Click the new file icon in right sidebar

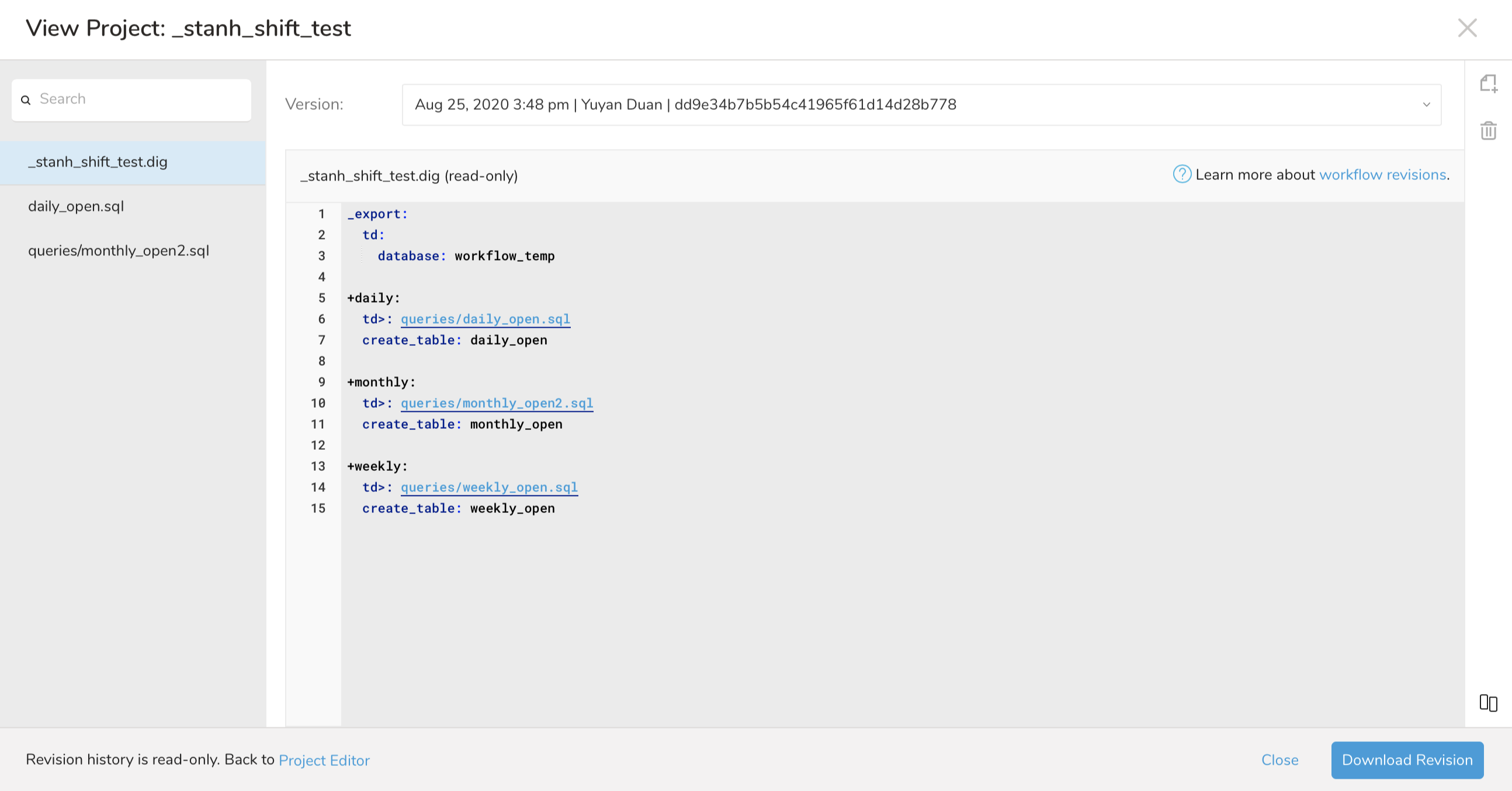(x=1488, y=84)
